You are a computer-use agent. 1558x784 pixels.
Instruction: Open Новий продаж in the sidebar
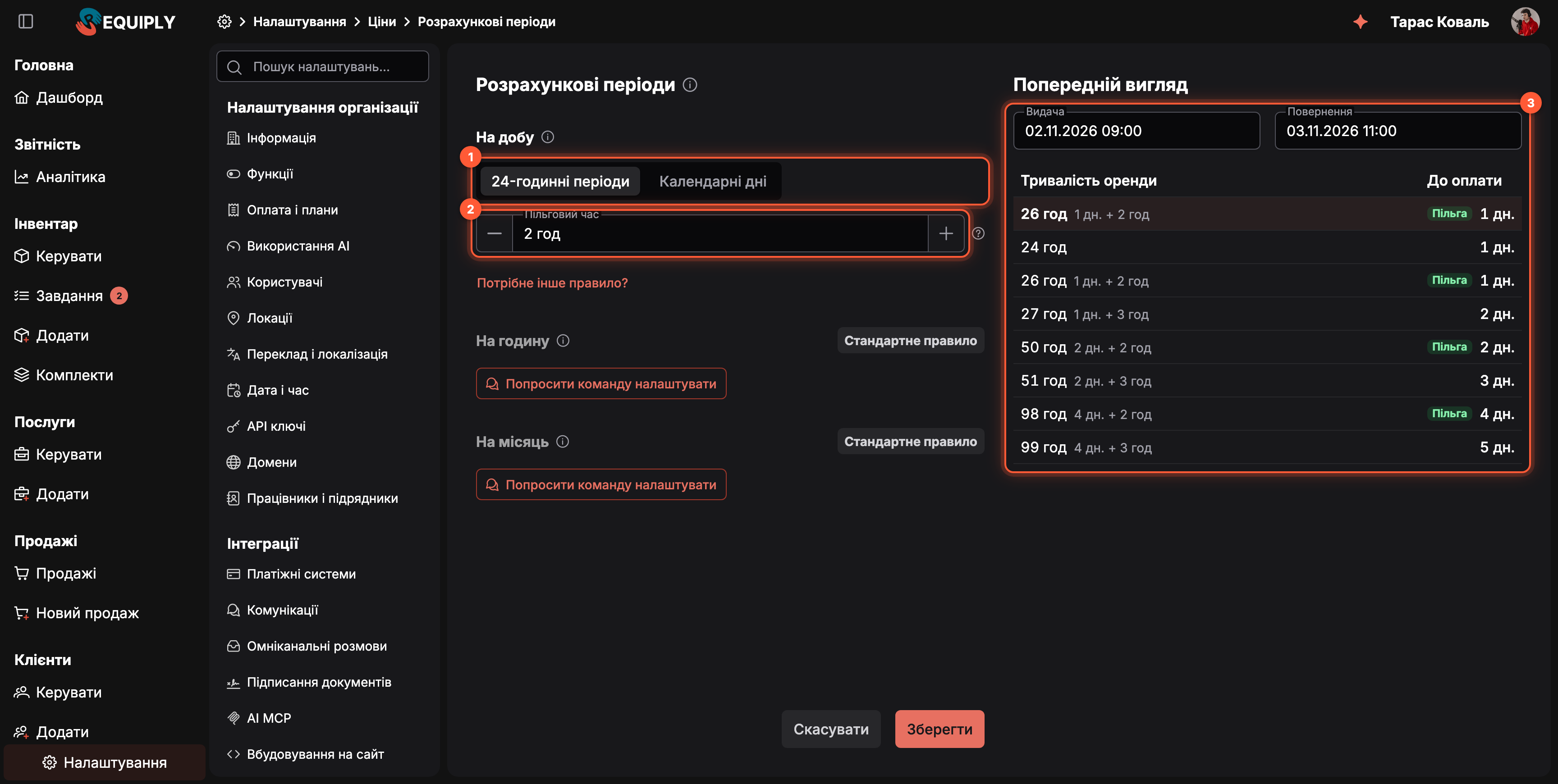(x=76, y=613)
